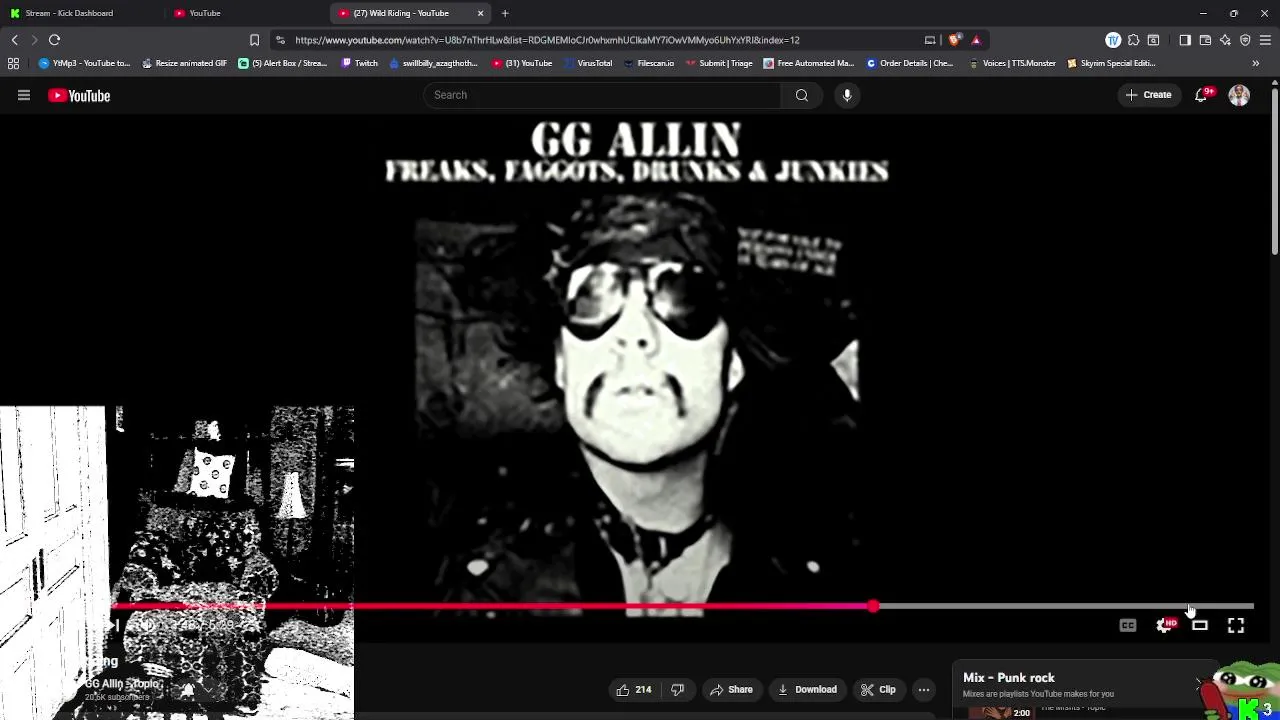This screenshot has width=1280, height=720.
Task: Open more actions three-dot menu
Action: [x=924, y=689]
